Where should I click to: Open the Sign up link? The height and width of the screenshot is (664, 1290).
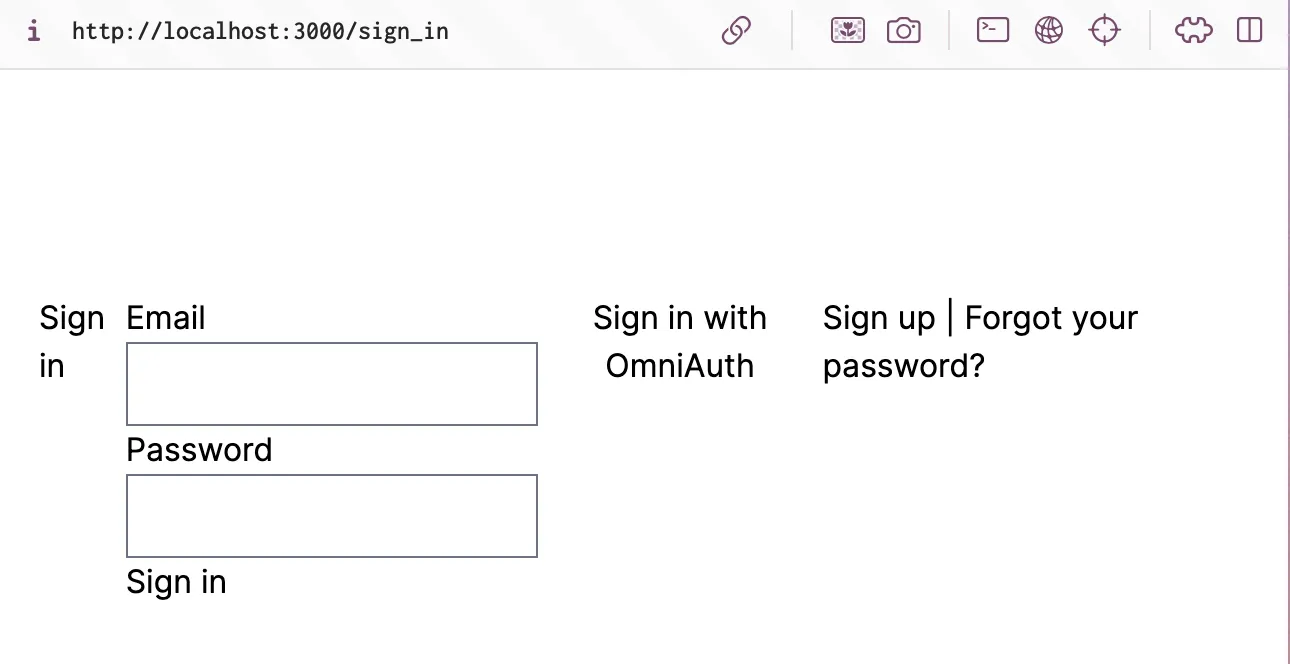pos(878,318)
